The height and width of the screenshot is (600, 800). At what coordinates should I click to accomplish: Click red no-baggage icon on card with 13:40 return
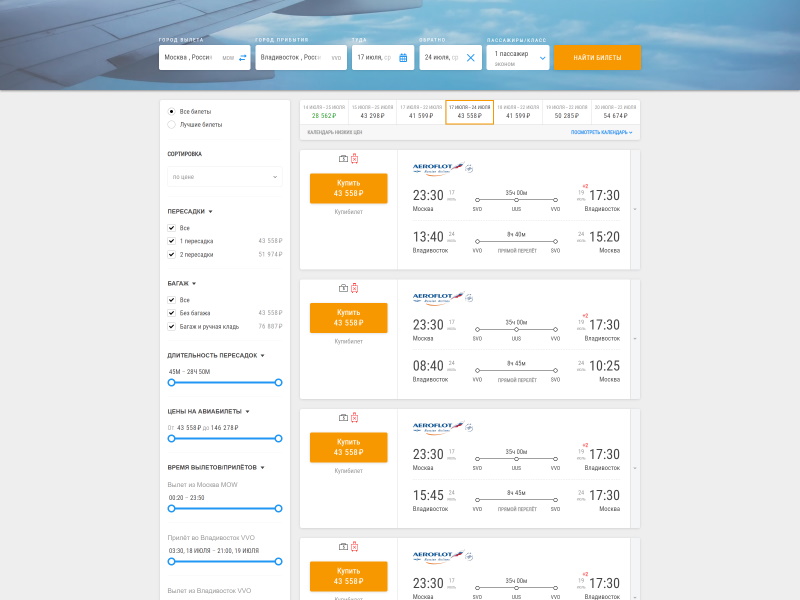click(355, 159)
